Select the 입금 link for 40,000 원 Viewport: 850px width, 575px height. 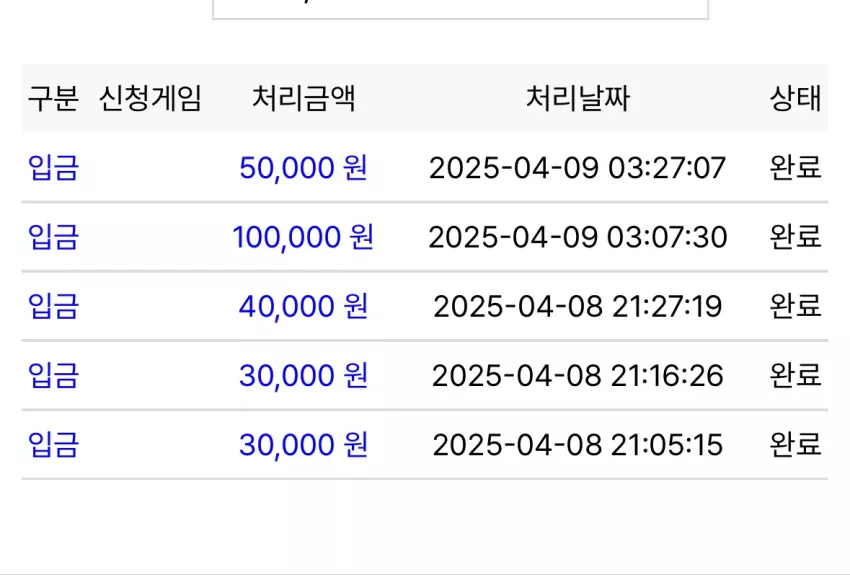tap(53, 306)
